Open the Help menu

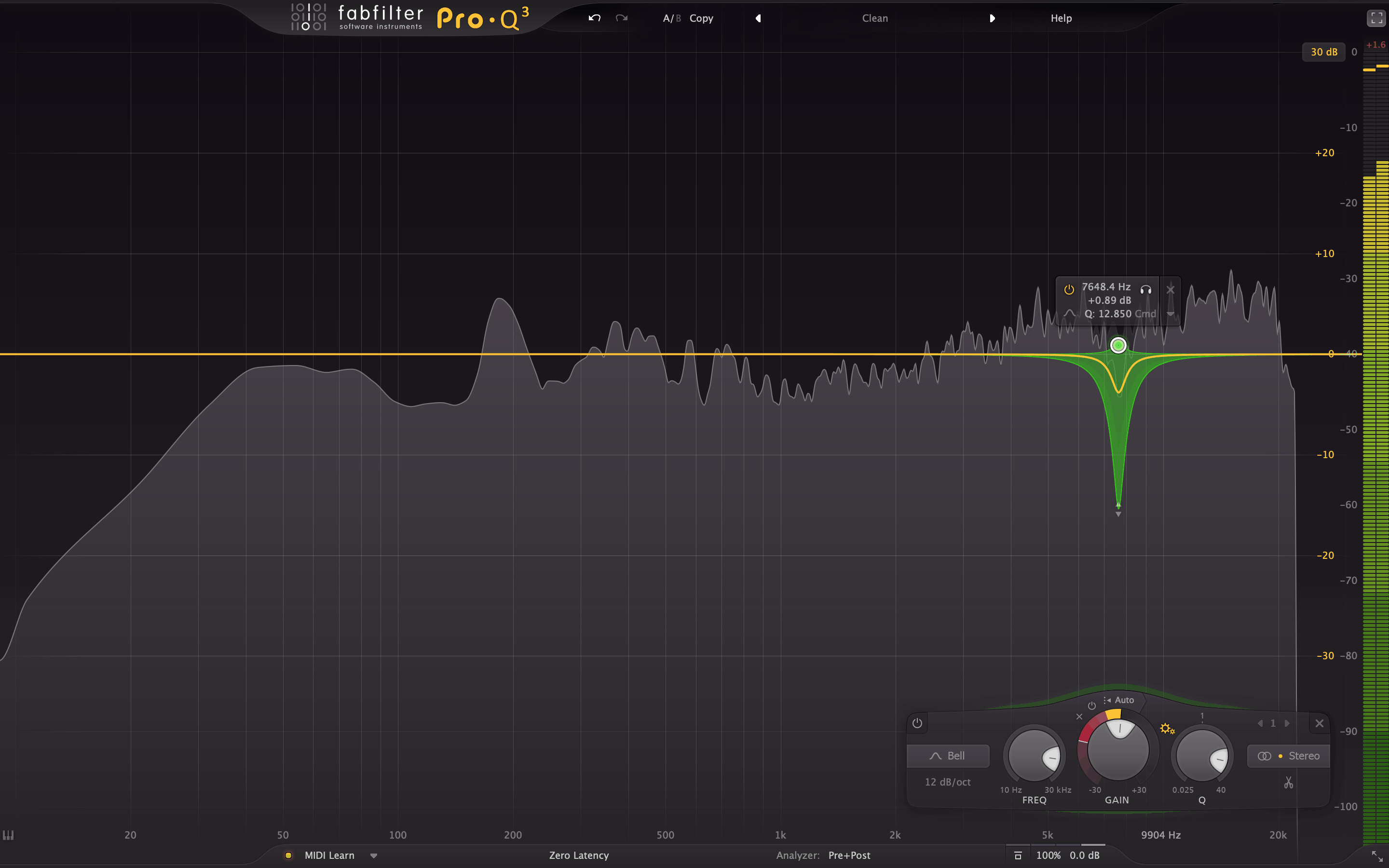coord(1061,18)
